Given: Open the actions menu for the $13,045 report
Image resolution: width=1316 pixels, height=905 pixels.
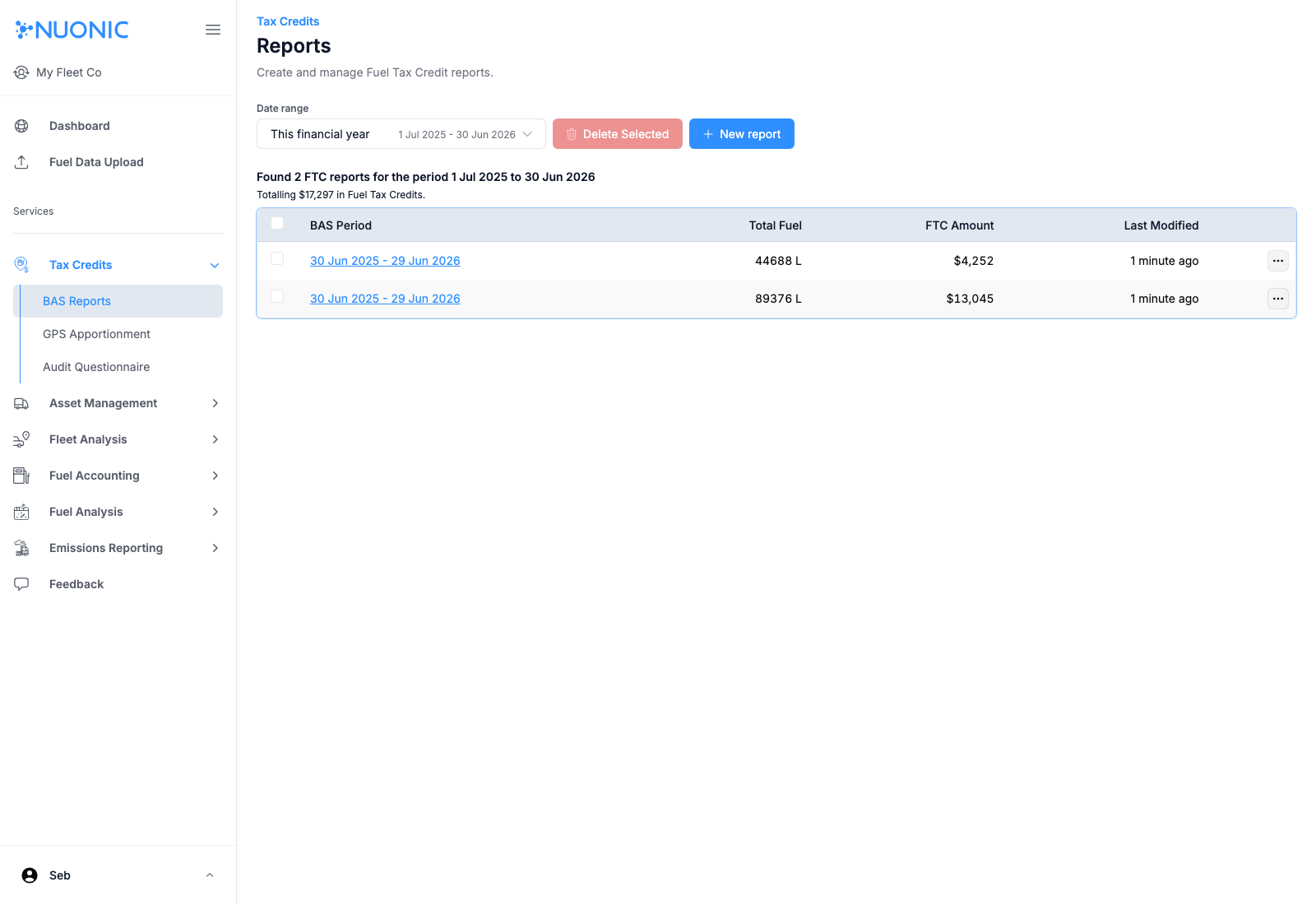Looking at the screenshot, I should pos(1277,299).
